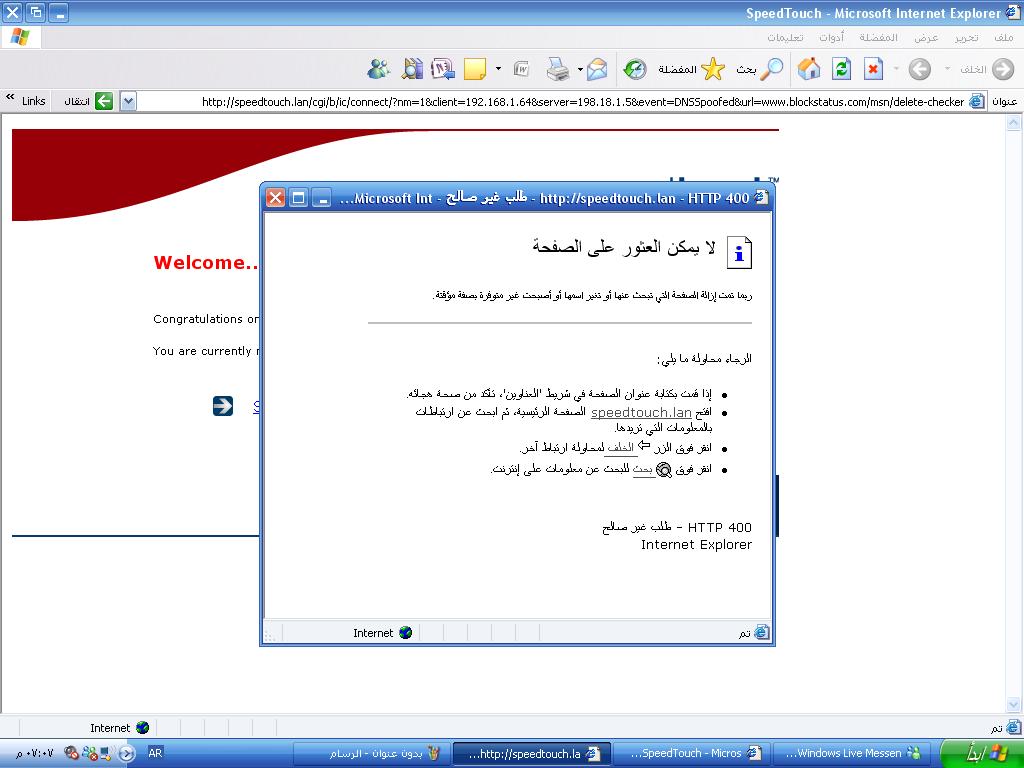Switch to http://speedtouch.la taskbar button
The image size is (1024, 768).
[532, 754]
